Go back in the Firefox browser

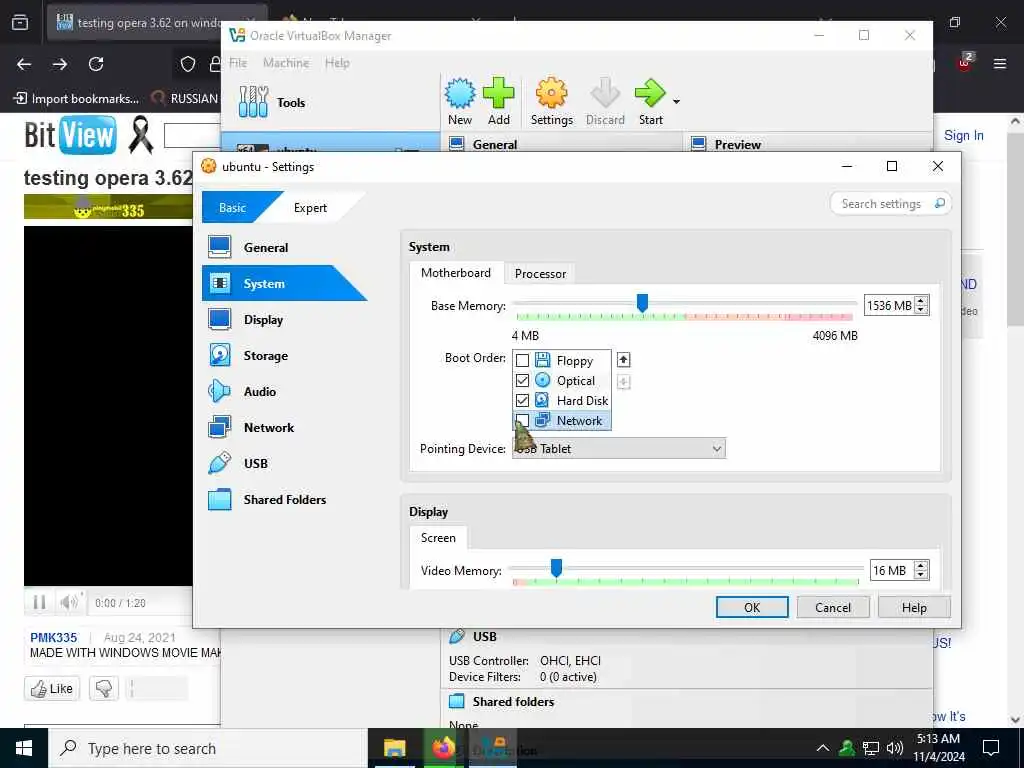click(x=24, y=64)
